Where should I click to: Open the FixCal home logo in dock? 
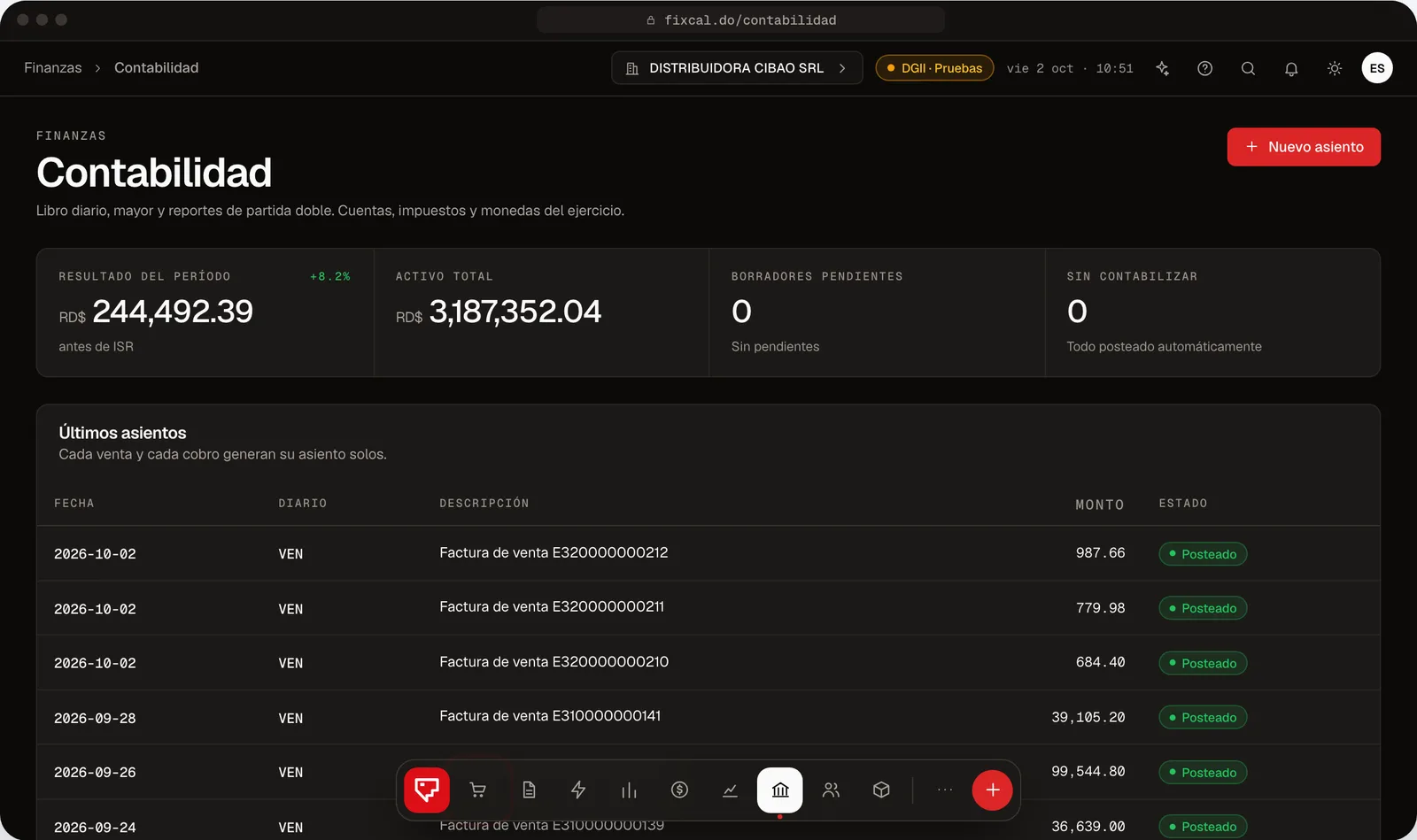tap(427, 790)
